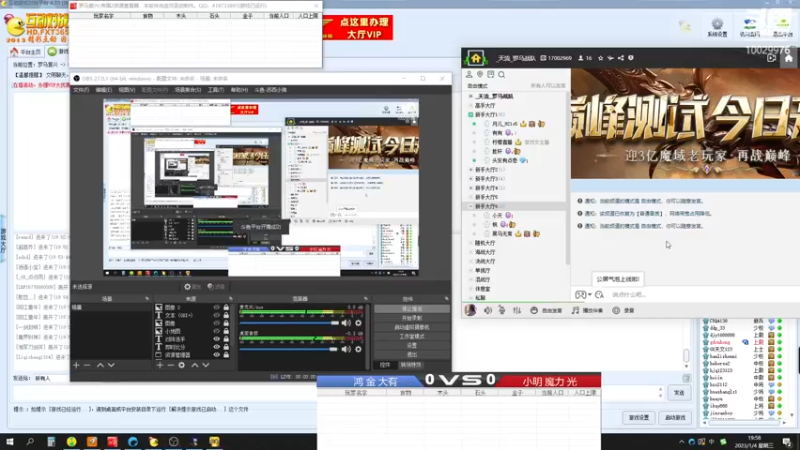Click the font style icon beside chat input
This screenshot has width=800, height=450.
(599, 295)
